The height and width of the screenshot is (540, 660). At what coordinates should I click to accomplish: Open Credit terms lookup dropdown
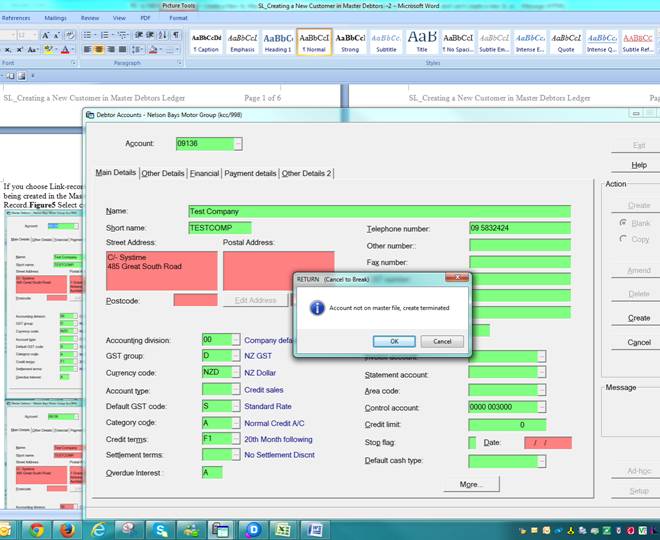click(236, 439)
